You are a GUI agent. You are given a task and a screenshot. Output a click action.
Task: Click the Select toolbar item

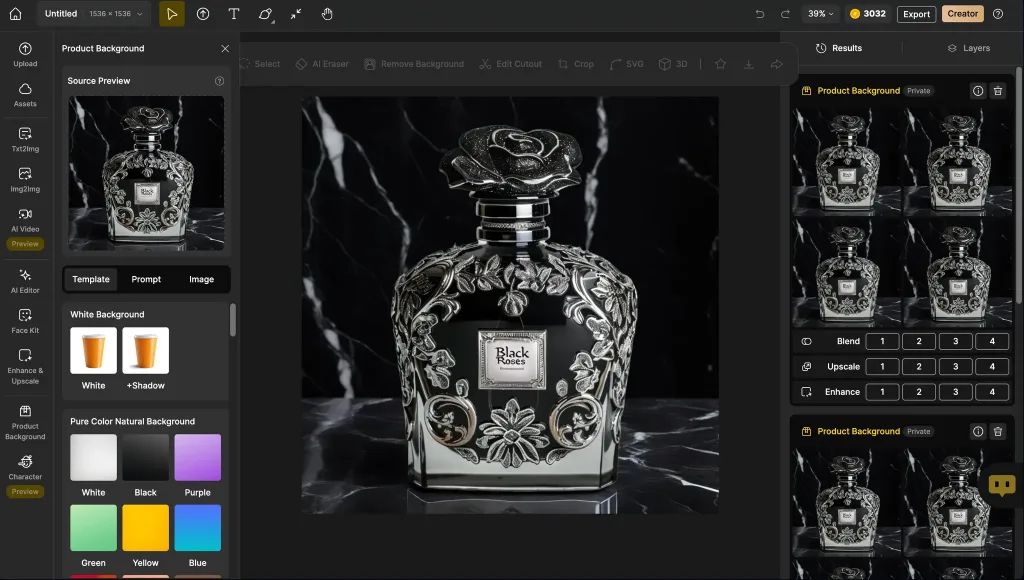(x=260, y=64)
